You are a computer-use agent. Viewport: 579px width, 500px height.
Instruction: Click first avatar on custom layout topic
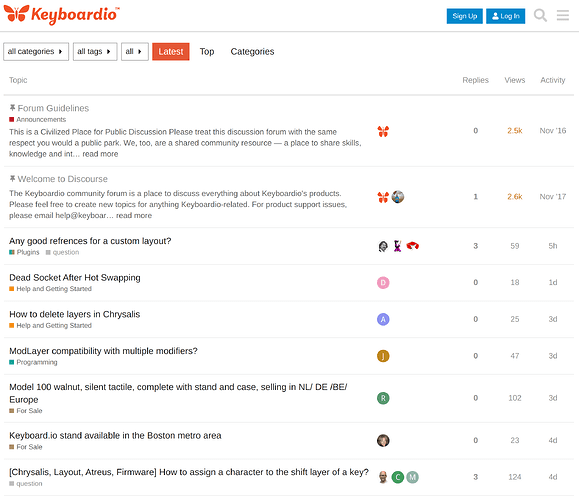pos(383,246)
